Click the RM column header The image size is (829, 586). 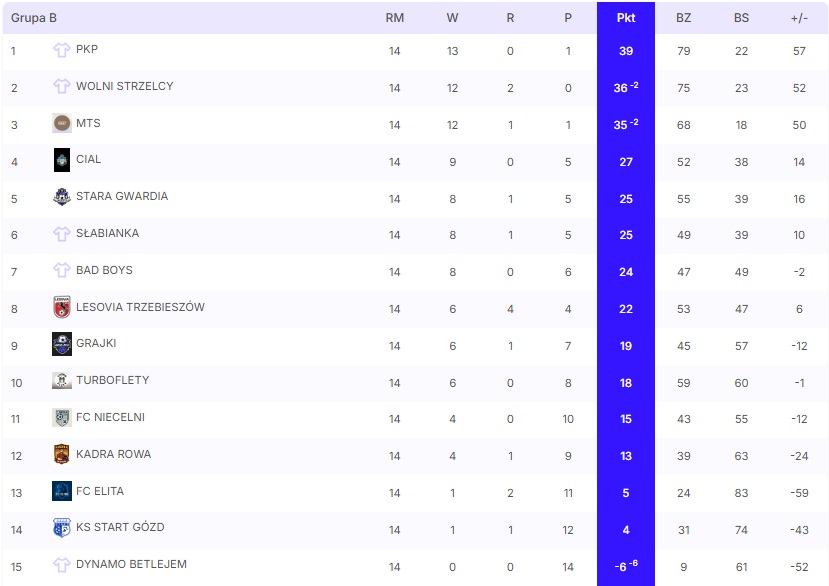click(395, 18)
